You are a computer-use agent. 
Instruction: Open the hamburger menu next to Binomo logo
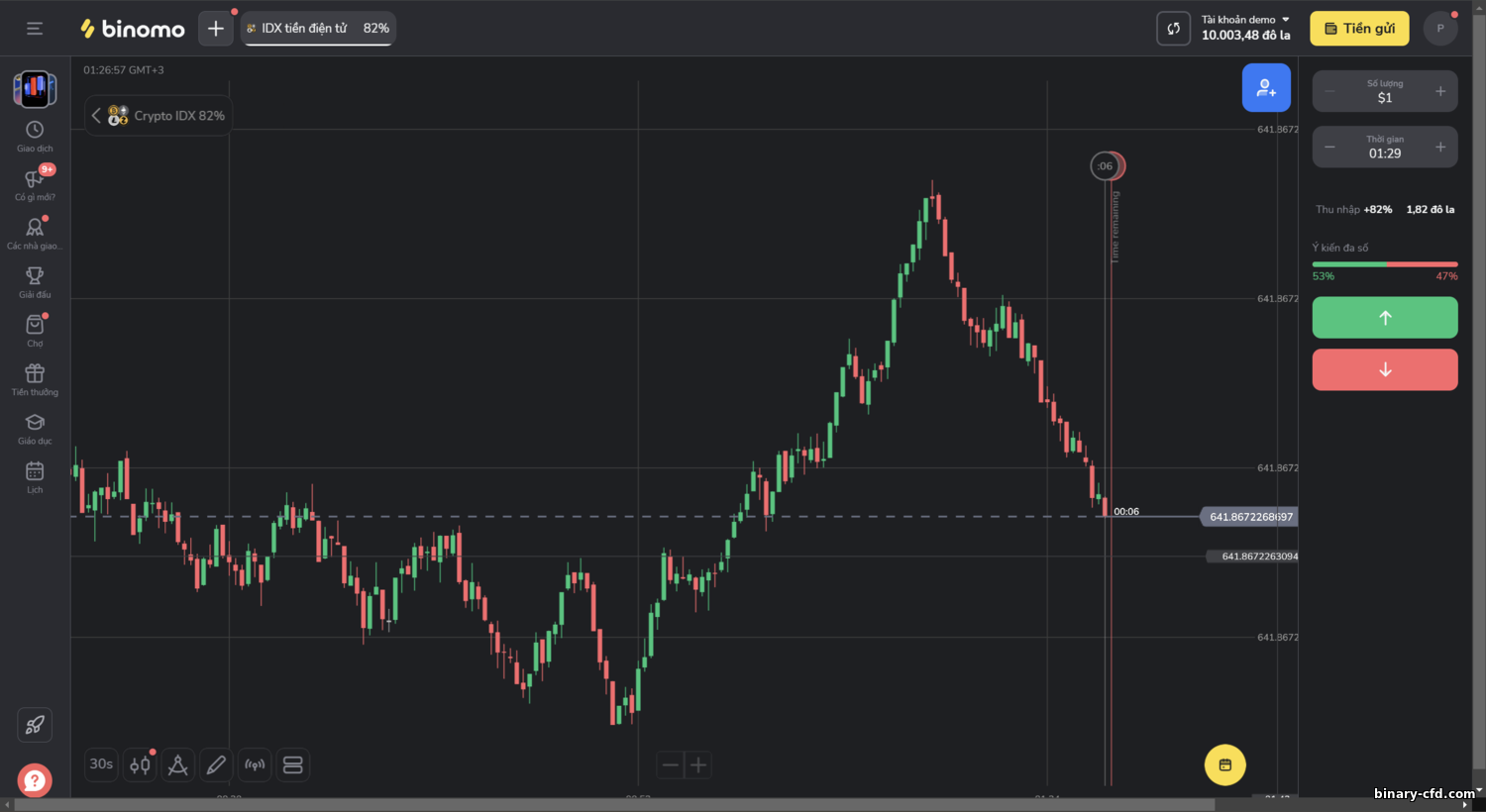coord(35,29)
